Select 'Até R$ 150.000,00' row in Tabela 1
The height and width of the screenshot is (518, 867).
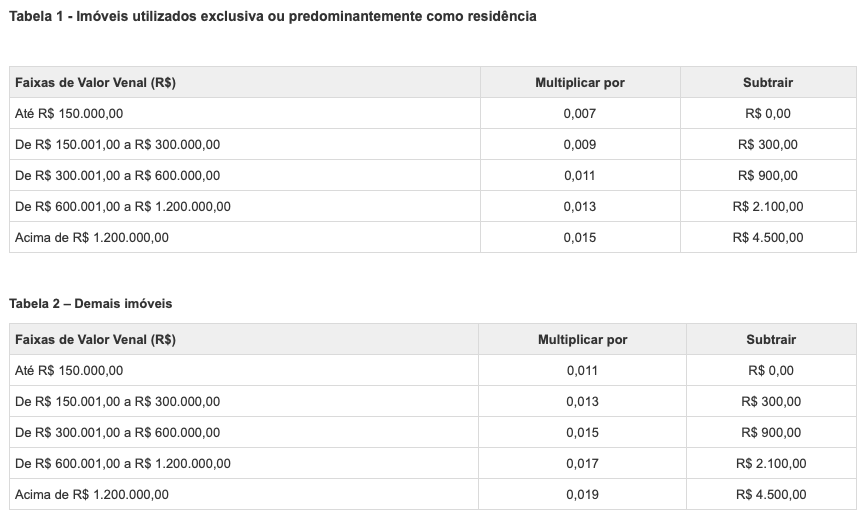tap(70, 114)
